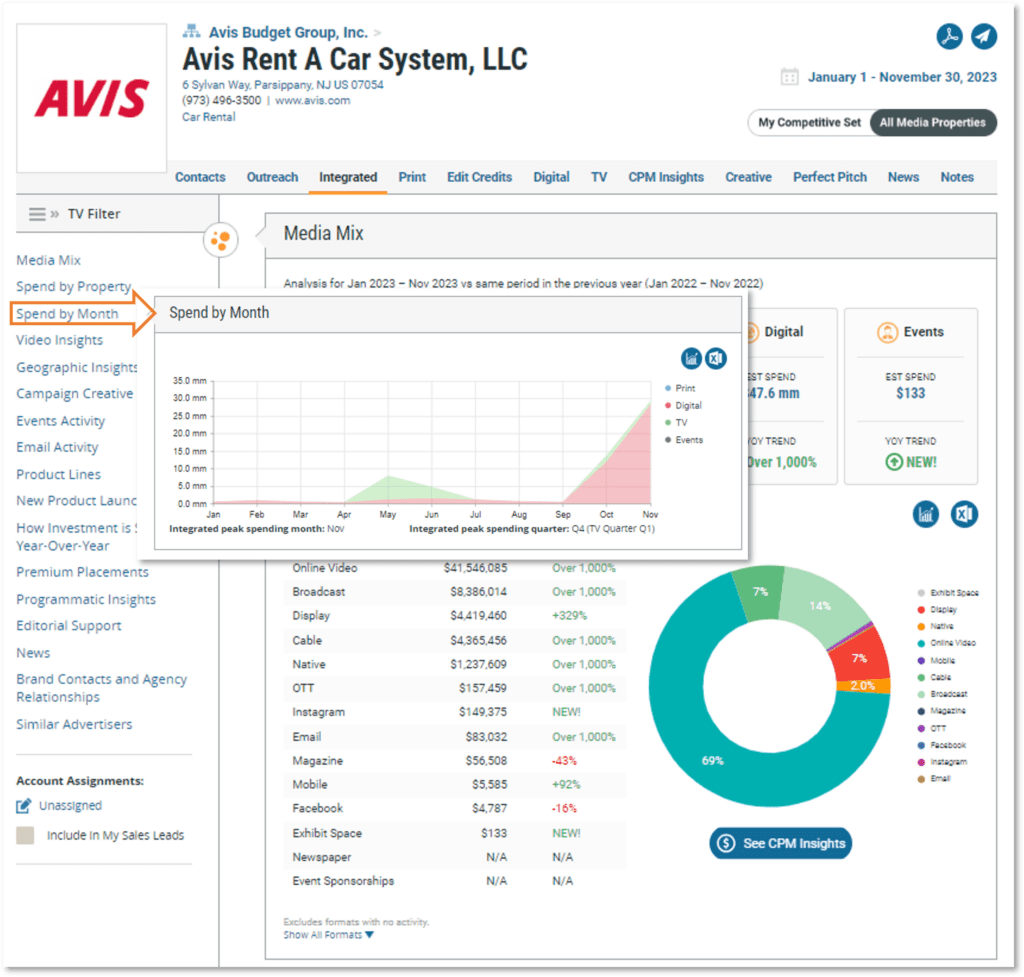Click the Unassigned account assignment link
Screen dimensions: 1024x977
click(71, 806)
